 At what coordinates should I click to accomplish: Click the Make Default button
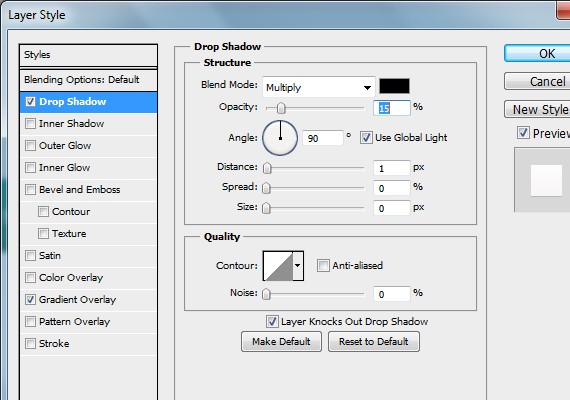click(x=281, y=341)
